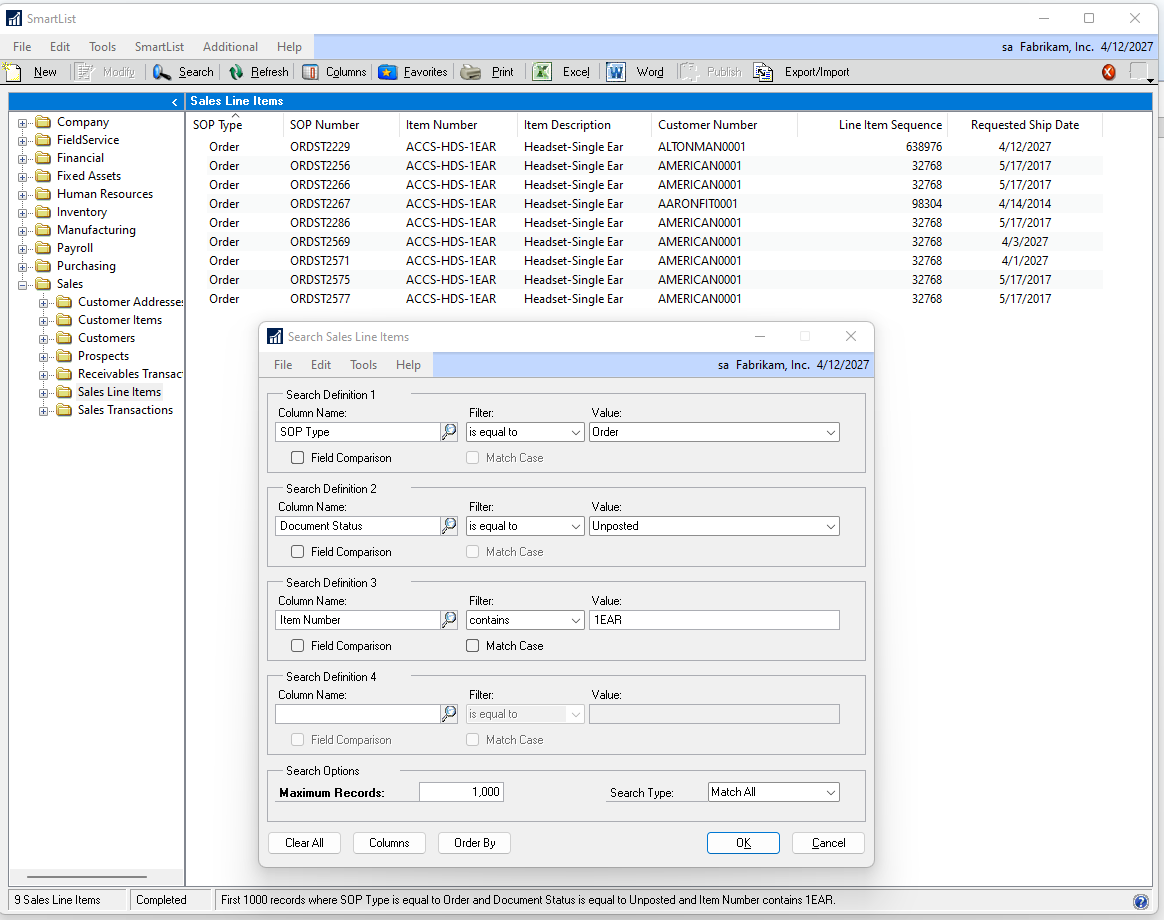Select the ORDST2229 row
The image size is (1164, 920).
click(644, 147)
